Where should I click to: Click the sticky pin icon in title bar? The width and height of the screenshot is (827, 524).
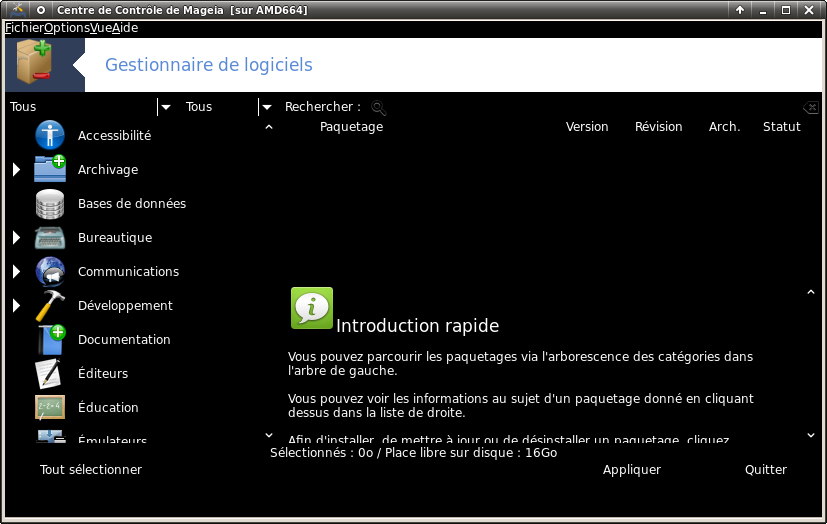(41, 10)
